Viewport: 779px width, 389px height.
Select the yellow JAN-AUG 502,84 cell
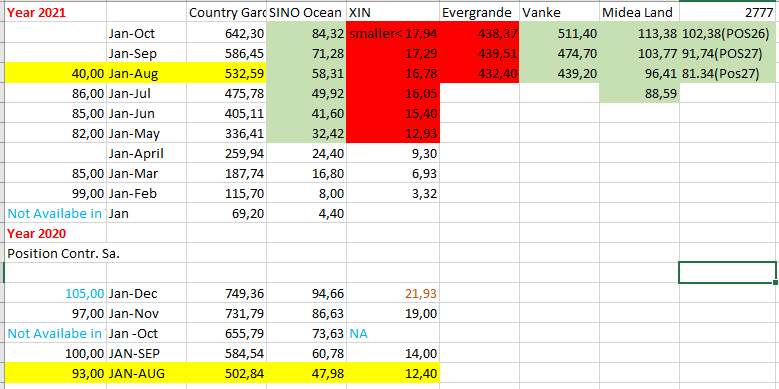(x=227, y=374)
